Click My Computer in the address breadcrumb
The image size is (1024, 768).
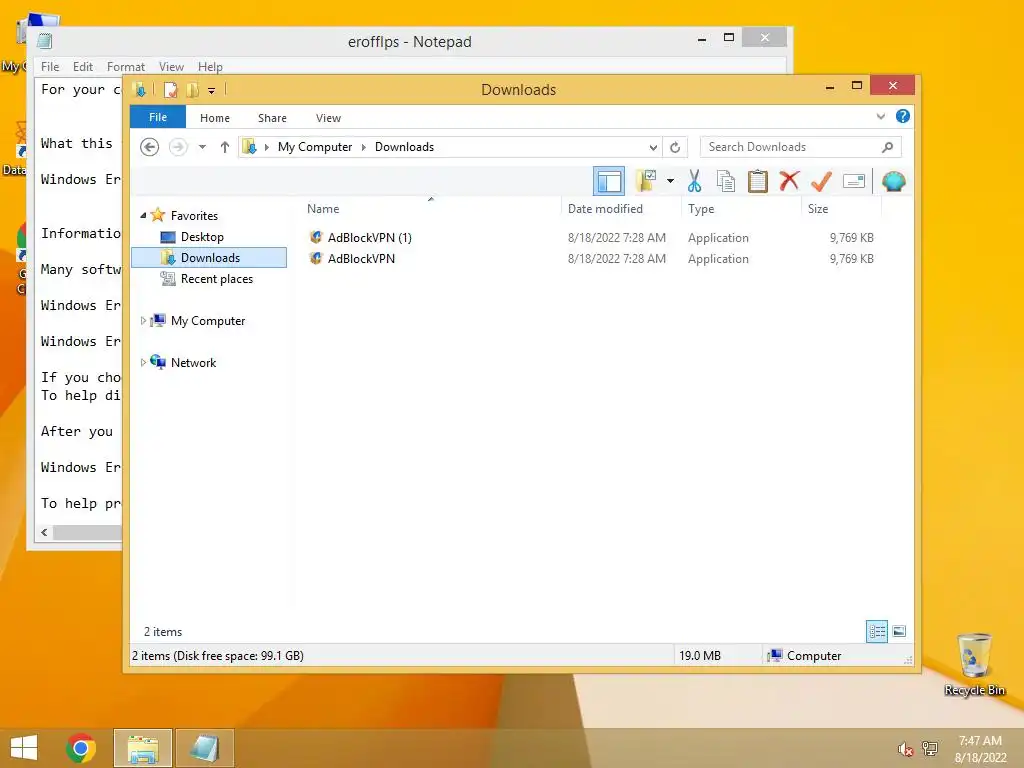click(315, 147)
